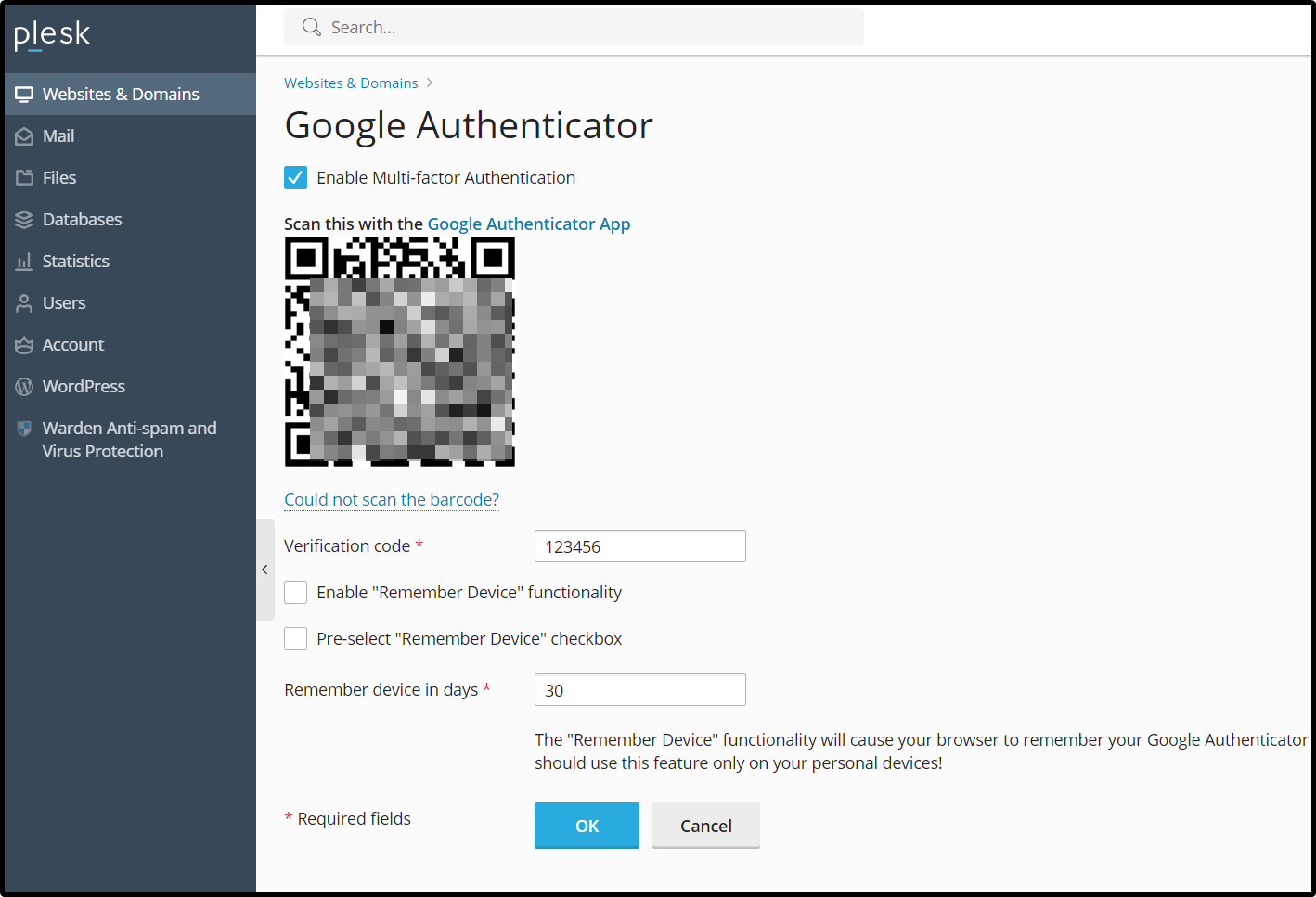Image resolution: width=1316 pixels, height=897 pixels.
Task: Follow the Websites & Domains breadcrumb link
Action: (351, 83)
